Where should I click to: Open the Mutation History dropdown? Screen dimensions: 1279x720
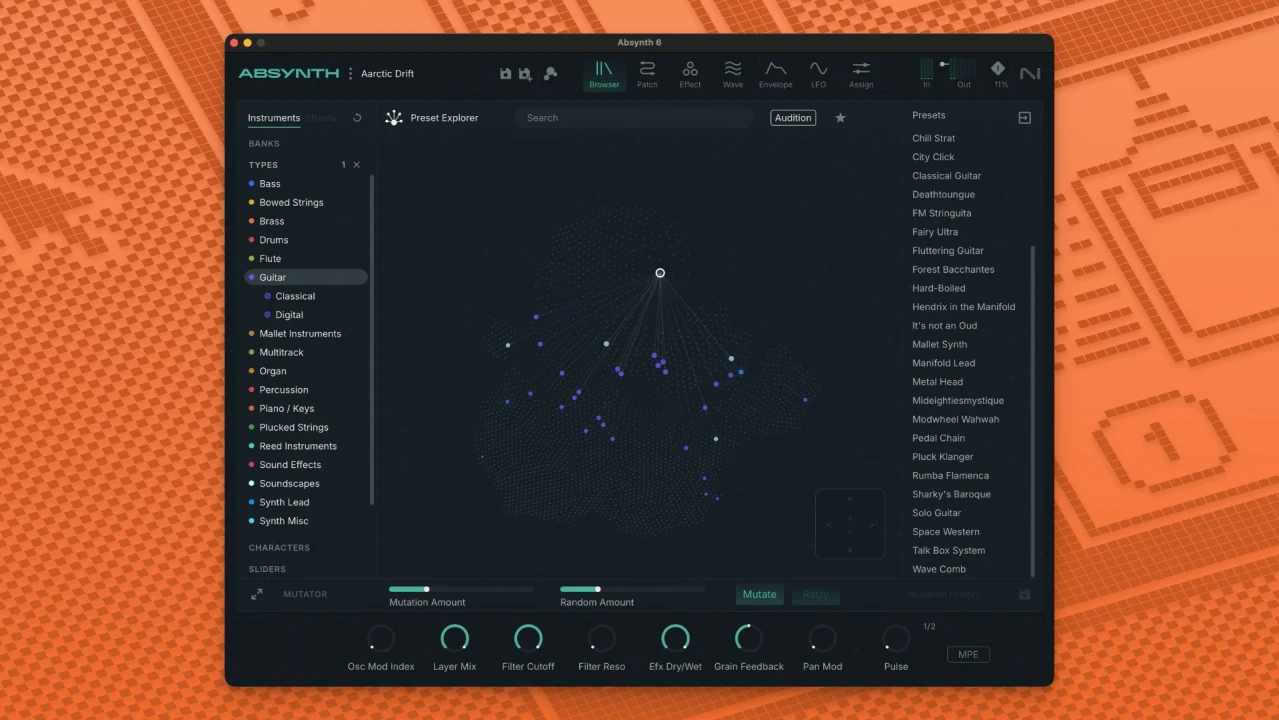point(944,594)
